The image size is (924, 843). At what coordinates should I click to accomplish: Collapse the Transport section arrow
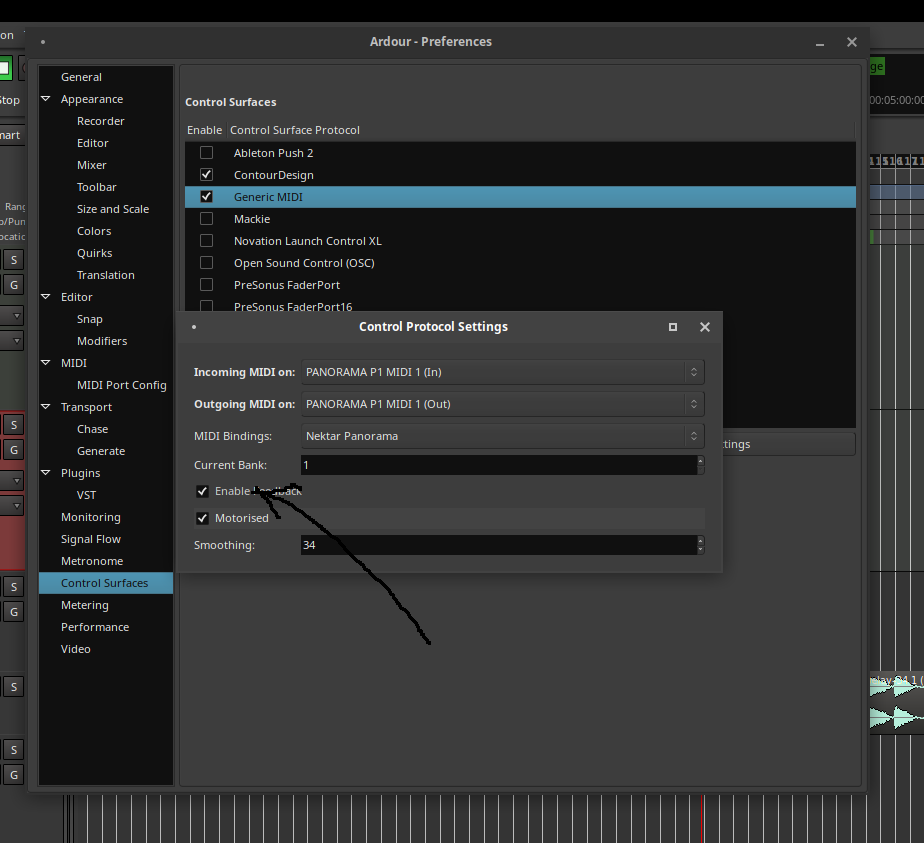[x=46, y=407]
